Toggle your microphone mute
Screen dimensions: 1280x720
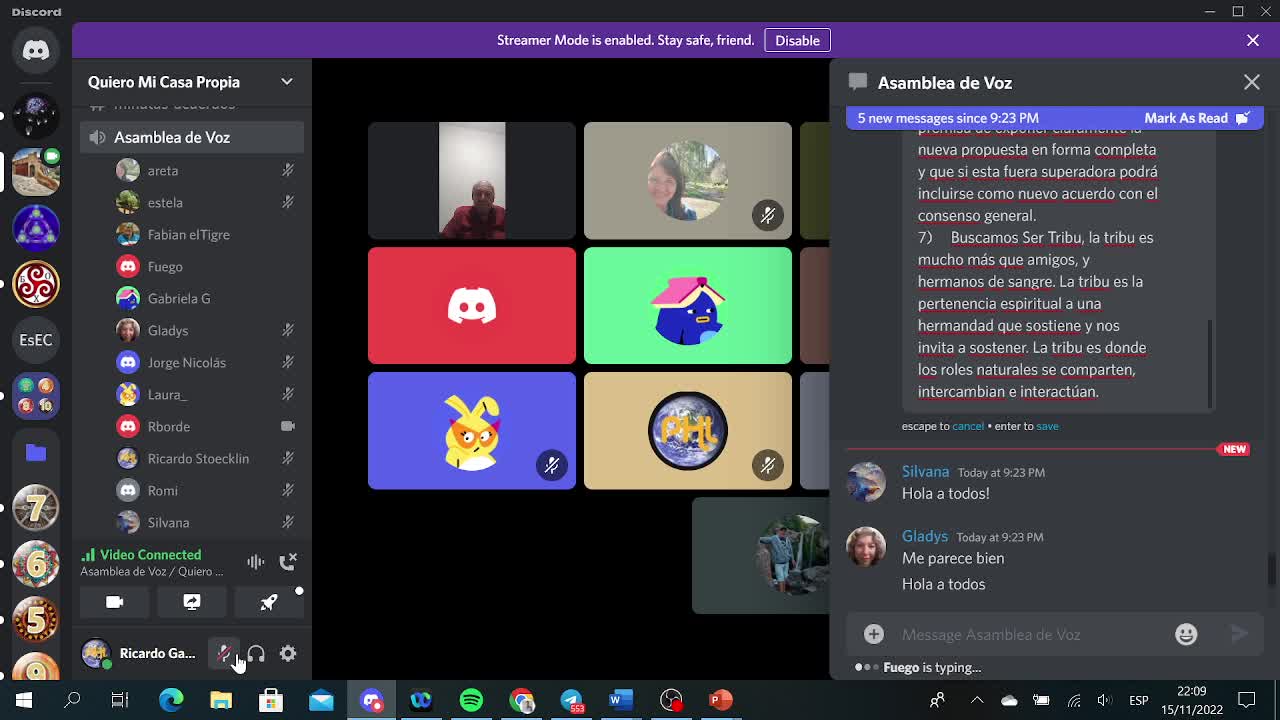225,653
